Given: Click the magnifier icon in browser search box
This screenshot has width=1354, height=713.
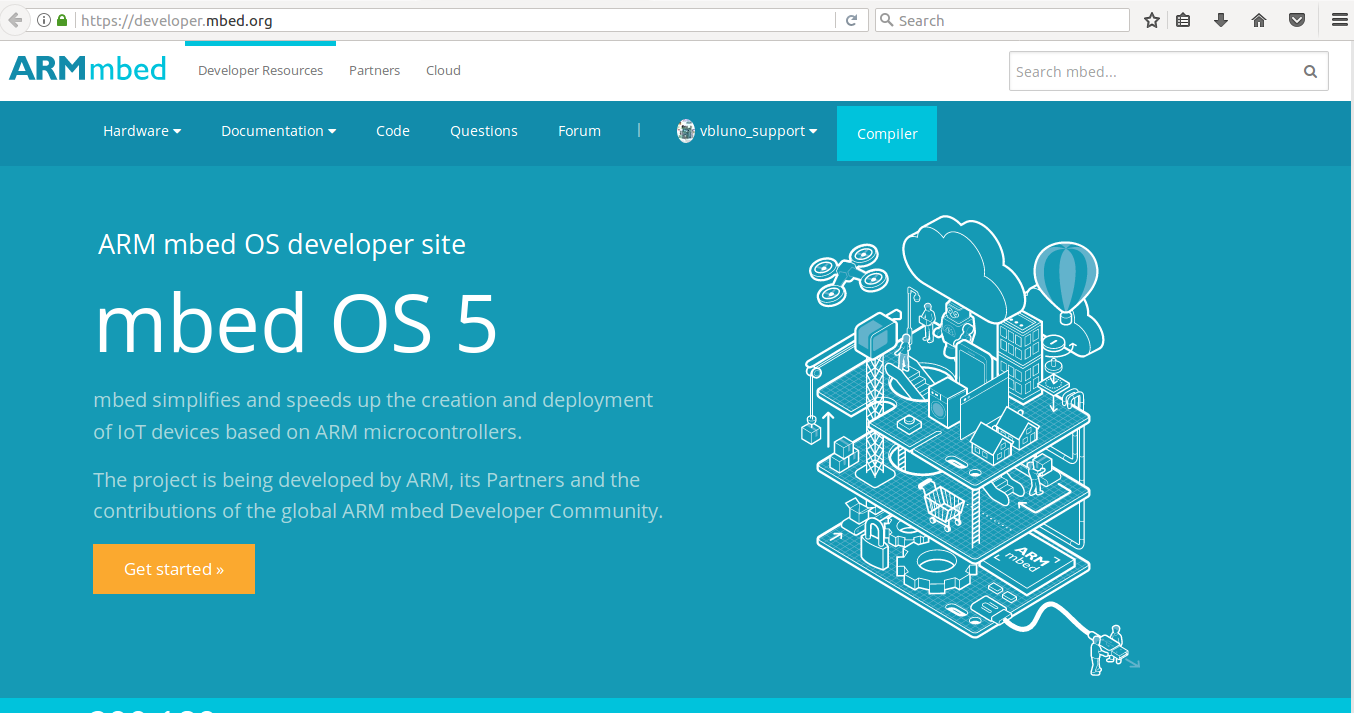Looking at the screenshot, I should [x=886, y=20].
